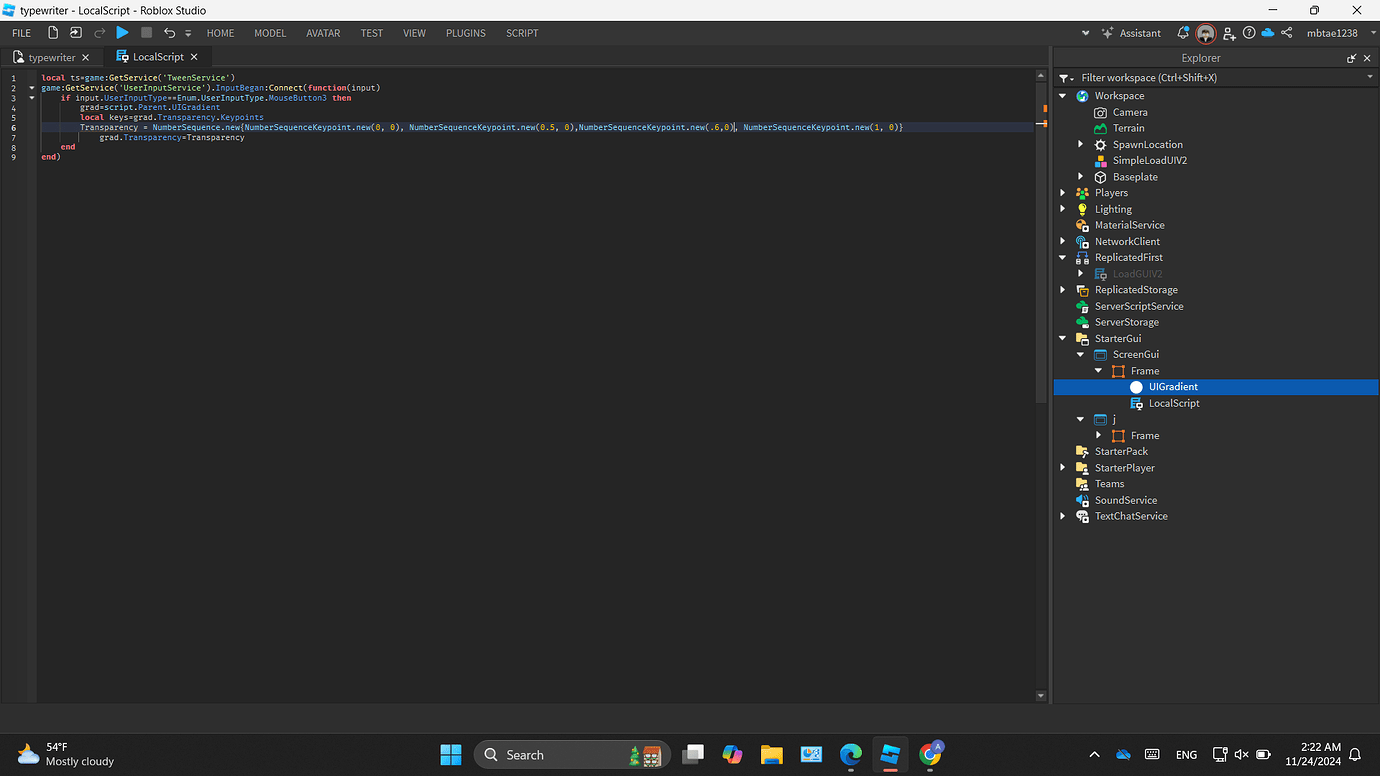Expand the Baseplate item arrow
The image size is (1380, 776).
1081,177
